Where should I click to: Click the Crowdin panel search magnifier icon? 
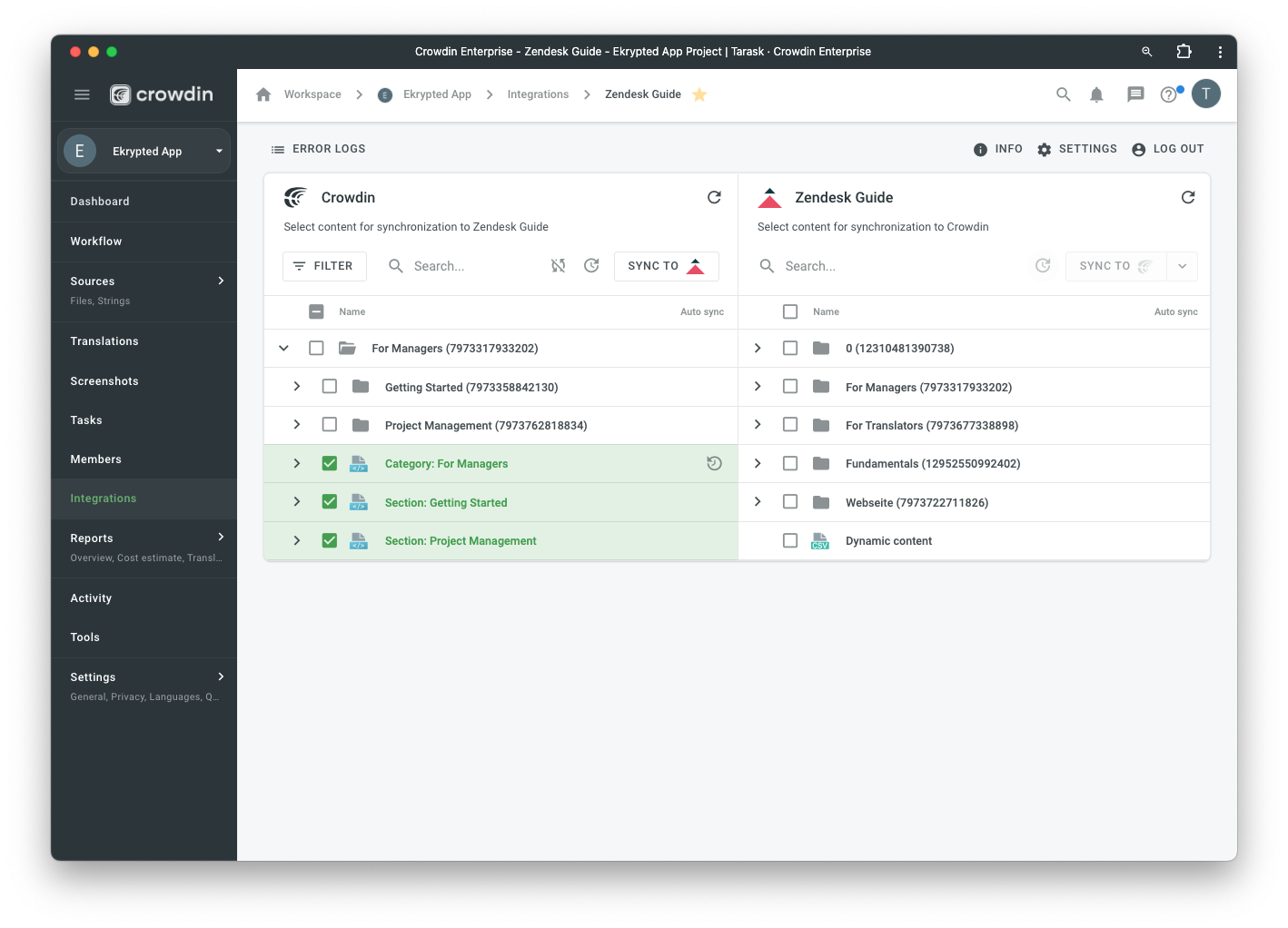click(396, 266)
